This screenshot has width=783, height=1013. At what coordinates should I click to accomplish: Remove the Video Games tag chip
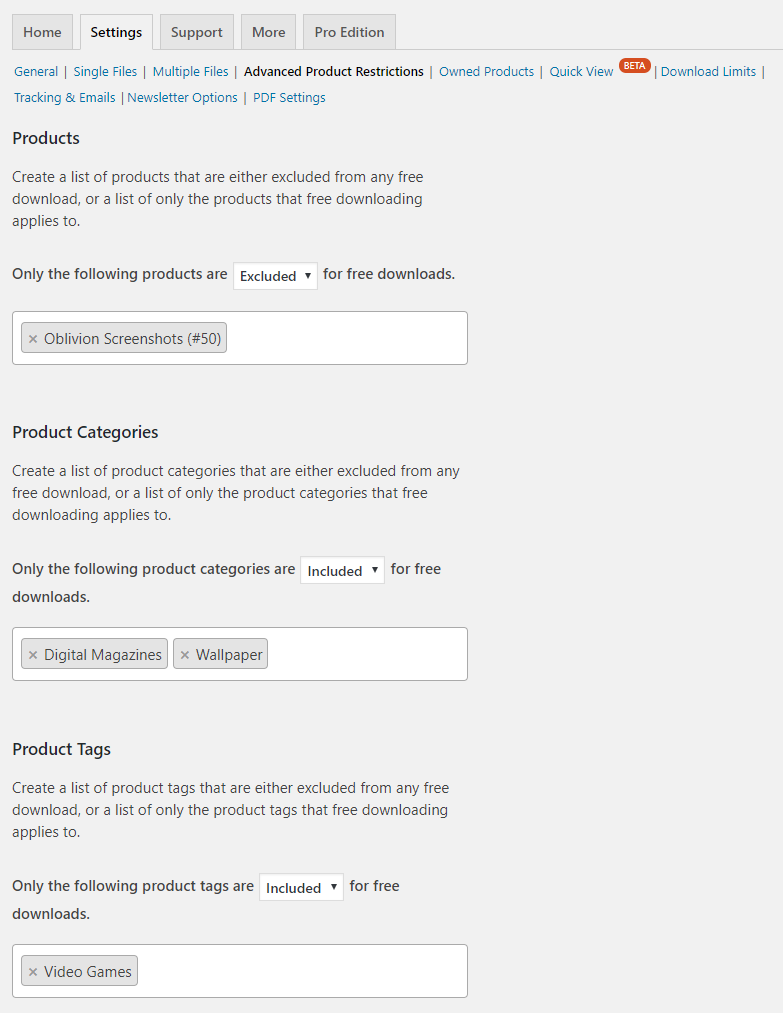point(33,972)
